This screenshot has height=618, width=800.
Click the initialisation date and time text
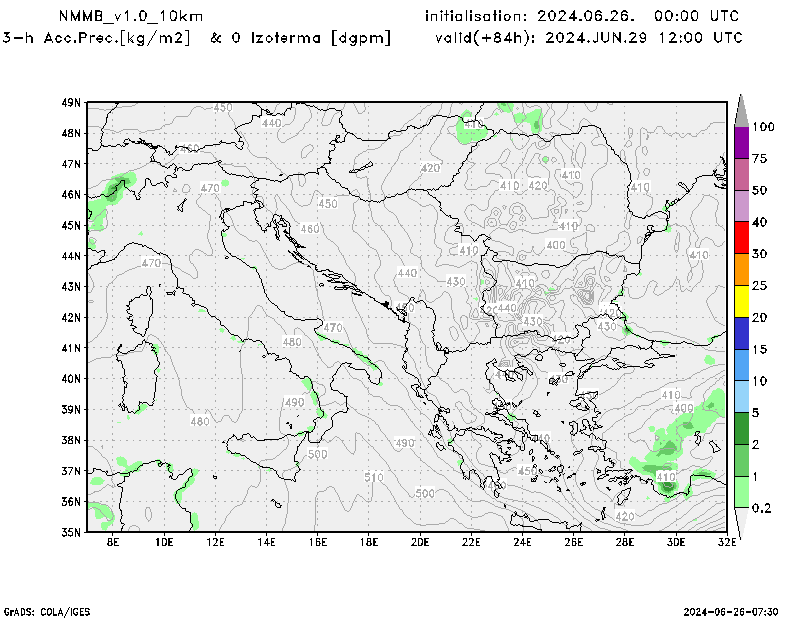click(x=582, y=16)
